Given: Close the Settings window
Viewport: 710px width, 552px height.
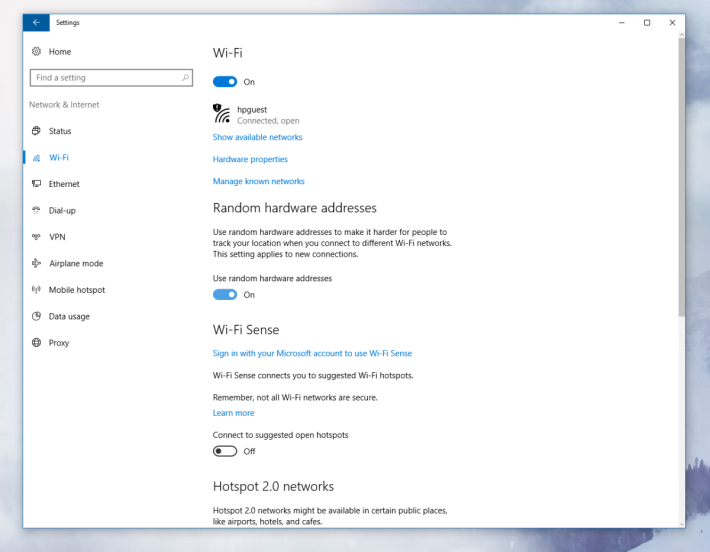Looking at the screenshot, I should click(x=672, y=23).
